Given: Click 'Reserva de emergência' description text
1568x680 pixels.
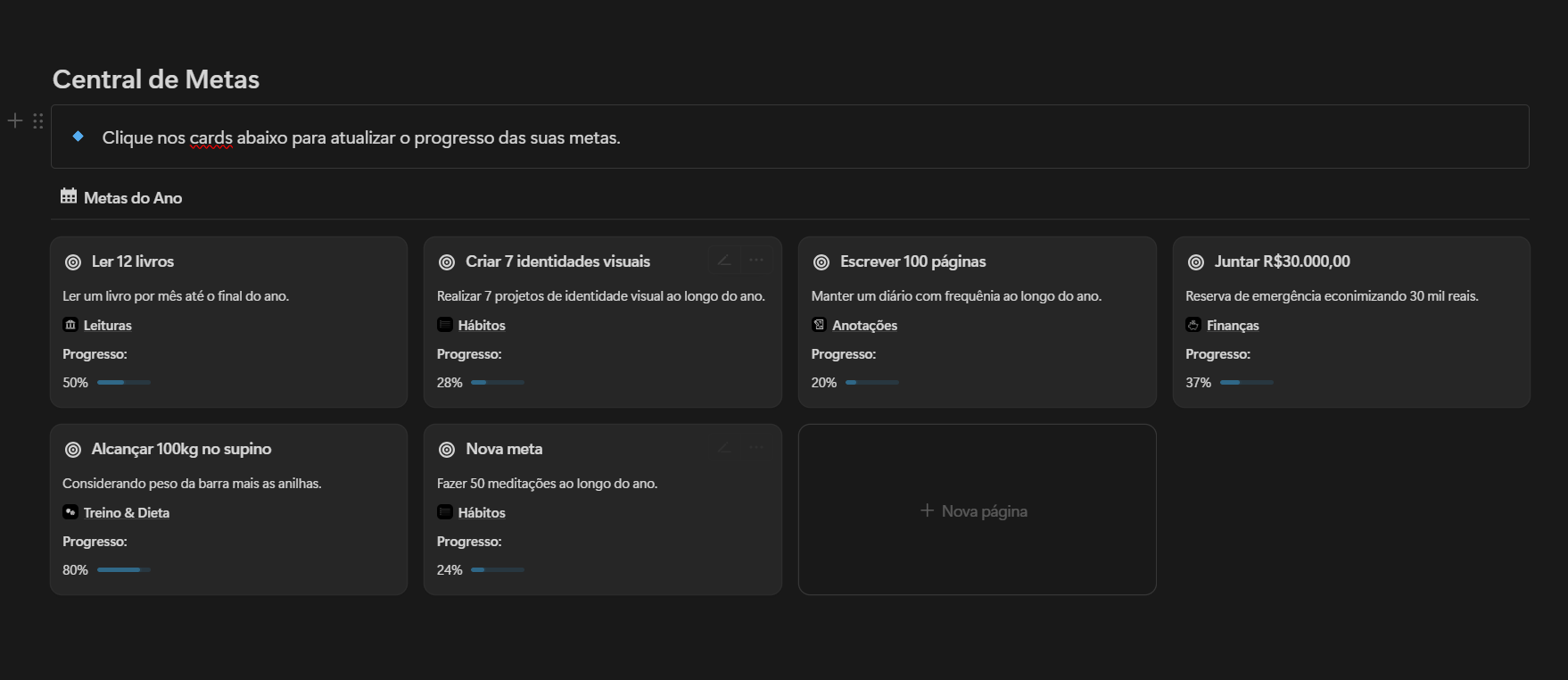Looking at the screenshot, I should pyautogui.click(x=1332, y=296).
